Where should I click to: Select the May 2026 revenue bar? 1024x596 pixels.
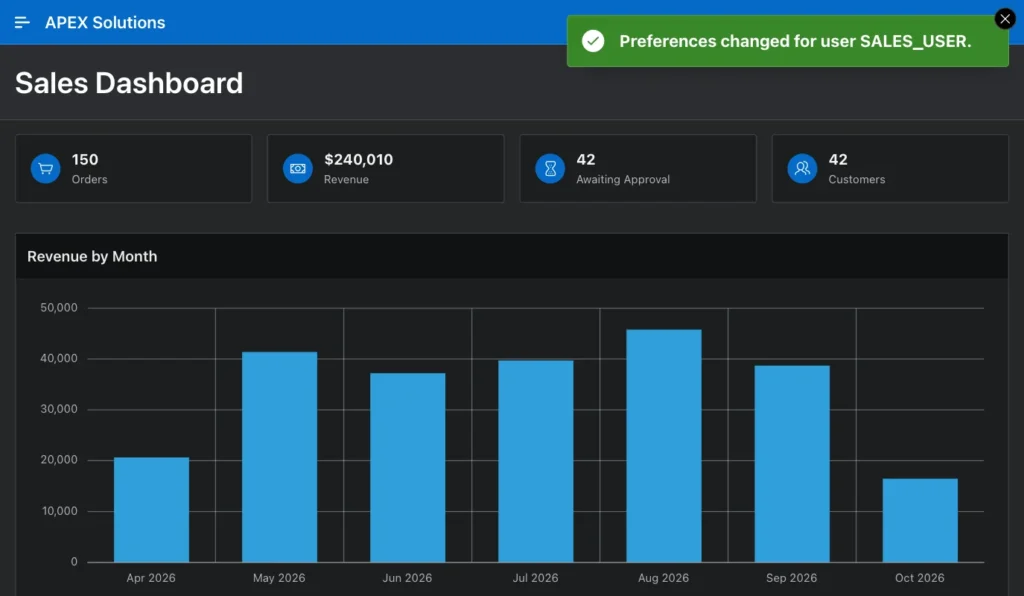[x=280, y=457]
